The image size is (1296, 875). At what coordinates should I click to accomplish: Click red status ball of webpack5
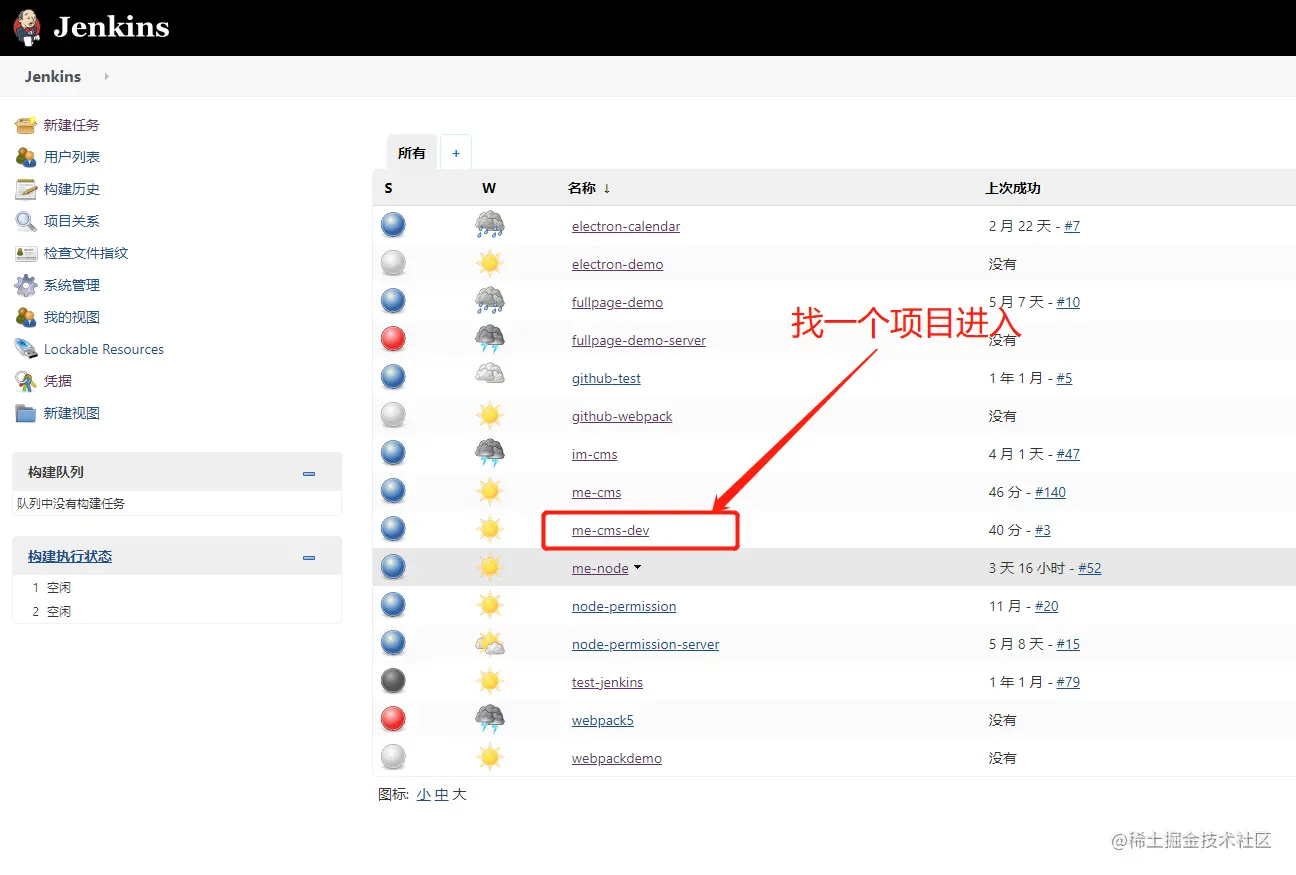pos(393,719)
